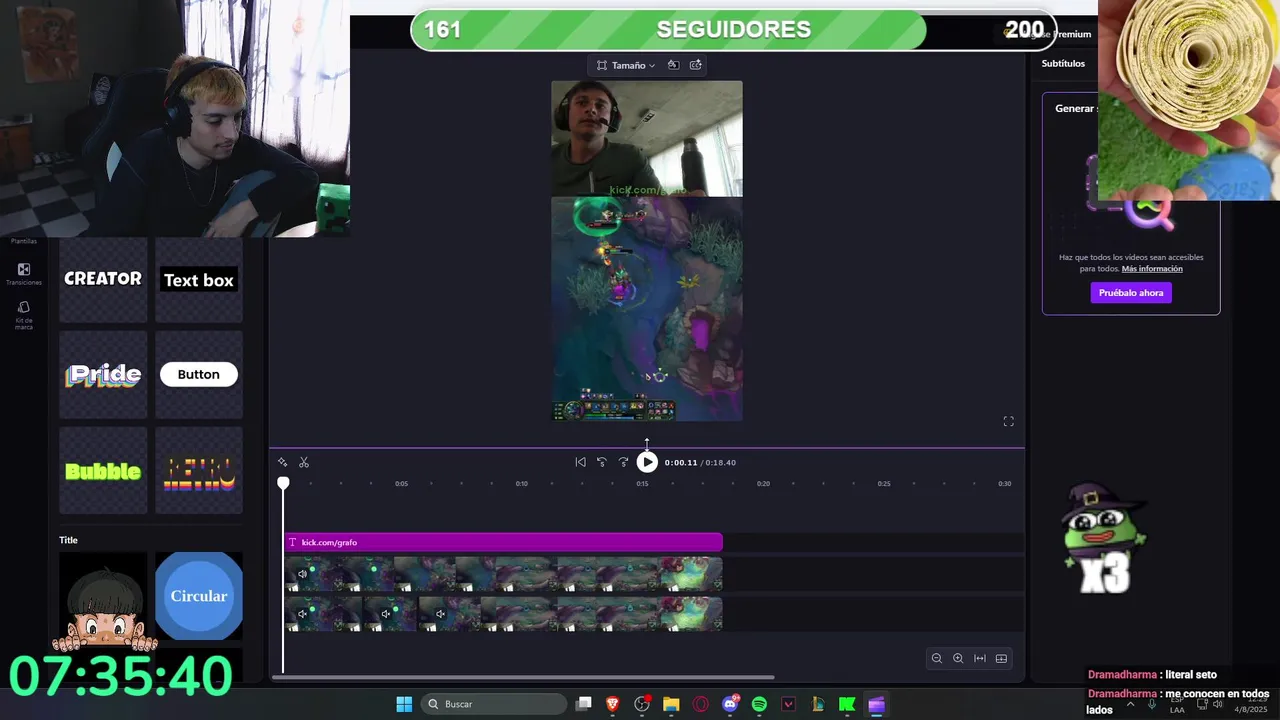Unmute the first clip of the lower track

pos(302,614)
